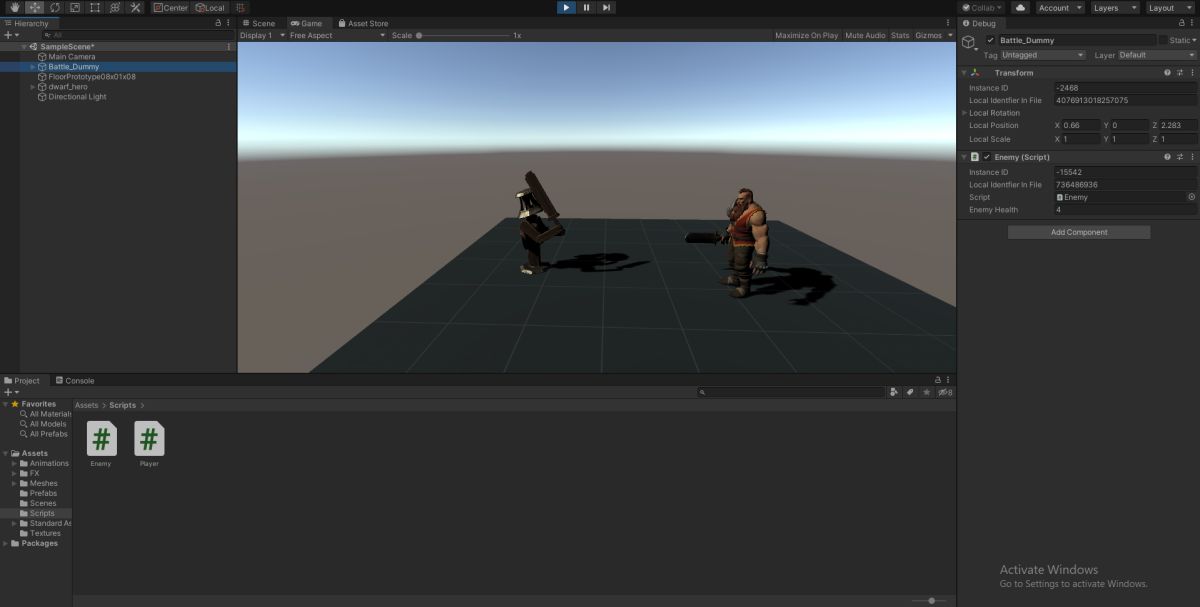This screenshot has height=607, width=1200.
Task: Collapse the Transform component
Action: tap(964, 73)
